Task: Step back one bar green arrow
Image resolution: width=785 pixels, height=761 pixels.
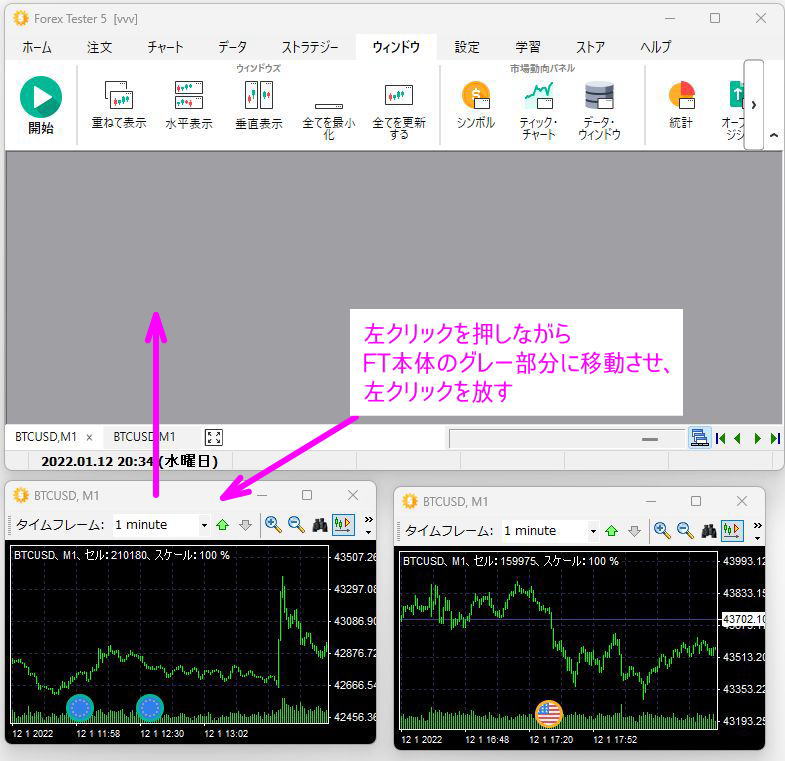Action: pyautogui.click(x=737, y=439)
